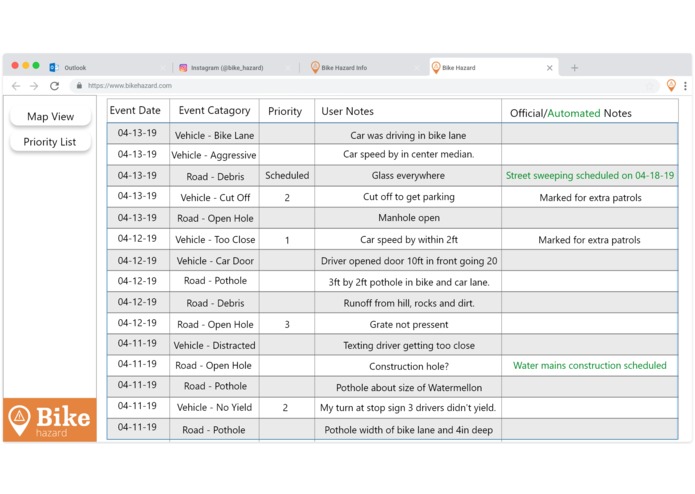
Task: Click 'Grate not pressent' note
Action: [409, 324]
